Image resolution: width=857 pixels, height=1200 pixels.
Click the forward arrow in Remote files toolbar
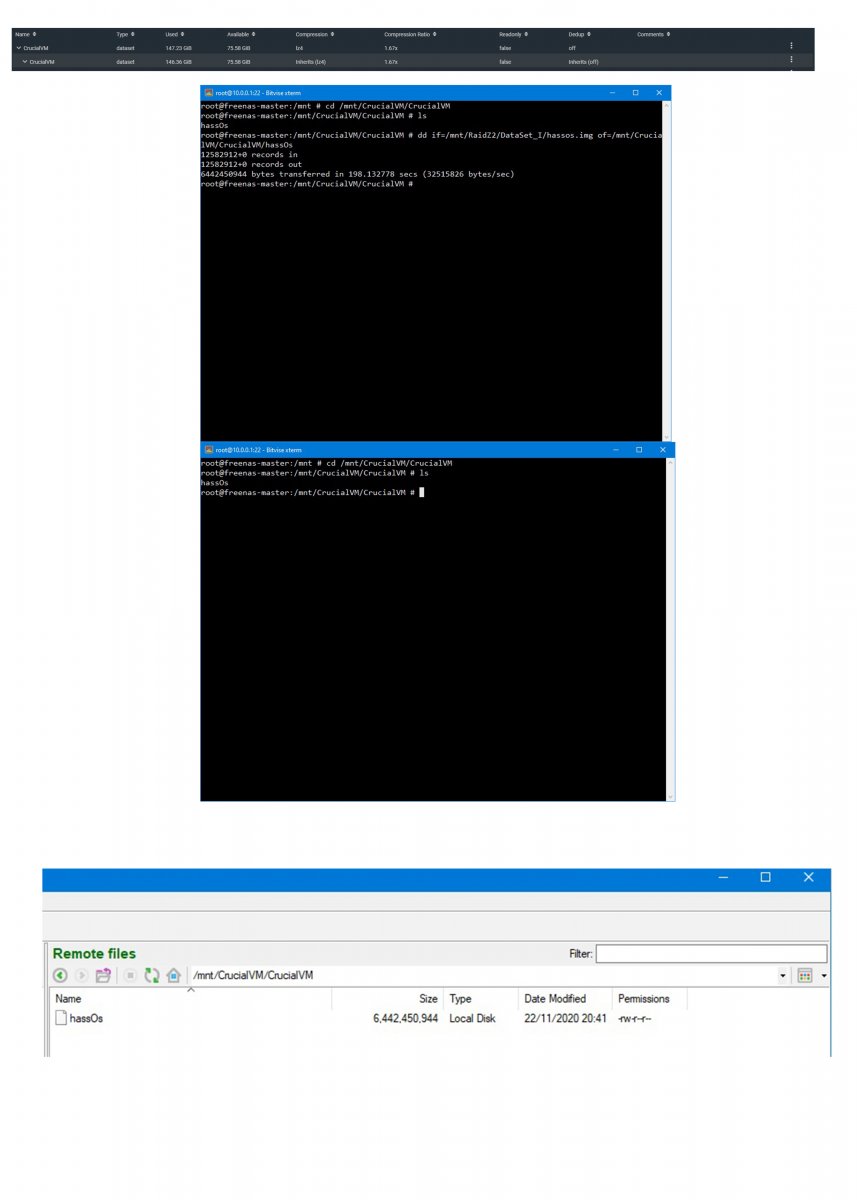(x=82, y=975)
